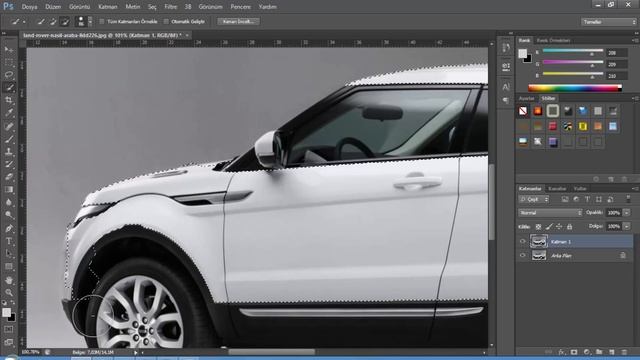640x360 pixels.
Task: Choose New Selection mode in options bar
Action: pos(41,22)
